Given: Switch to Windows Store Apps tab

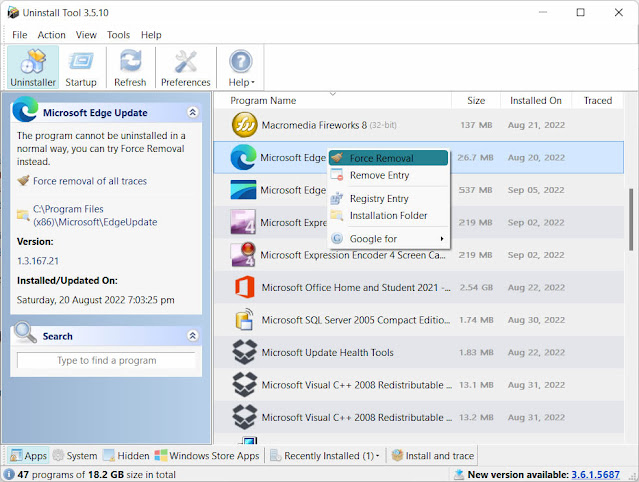Looking at the screenshot, I should point(207,456).
